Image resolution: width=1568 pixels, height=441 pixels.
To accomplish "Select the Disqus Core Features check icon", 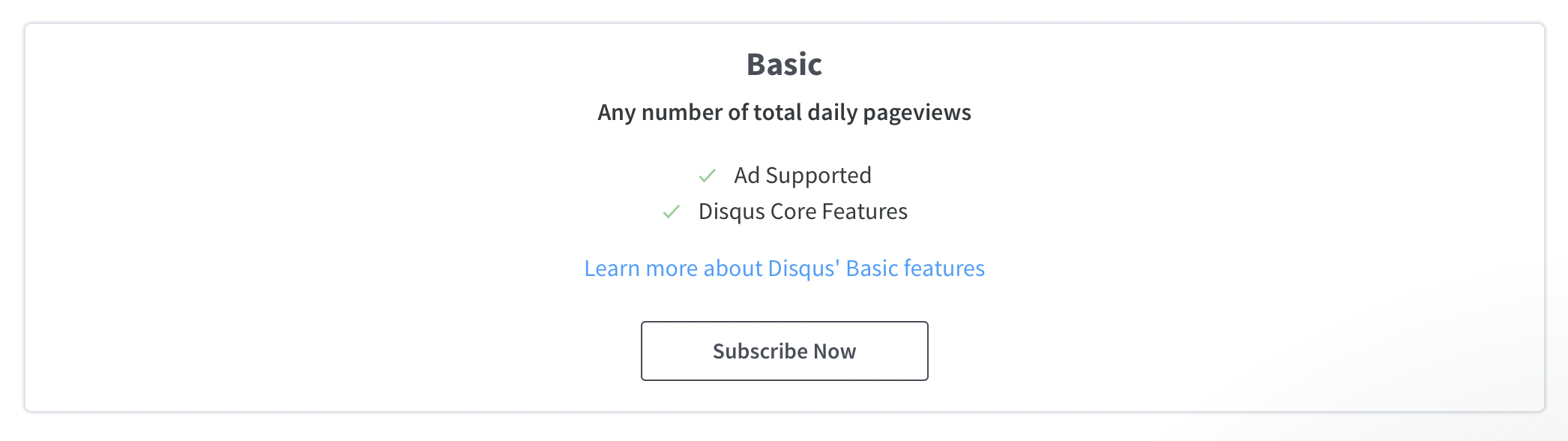I will [671, 211].
